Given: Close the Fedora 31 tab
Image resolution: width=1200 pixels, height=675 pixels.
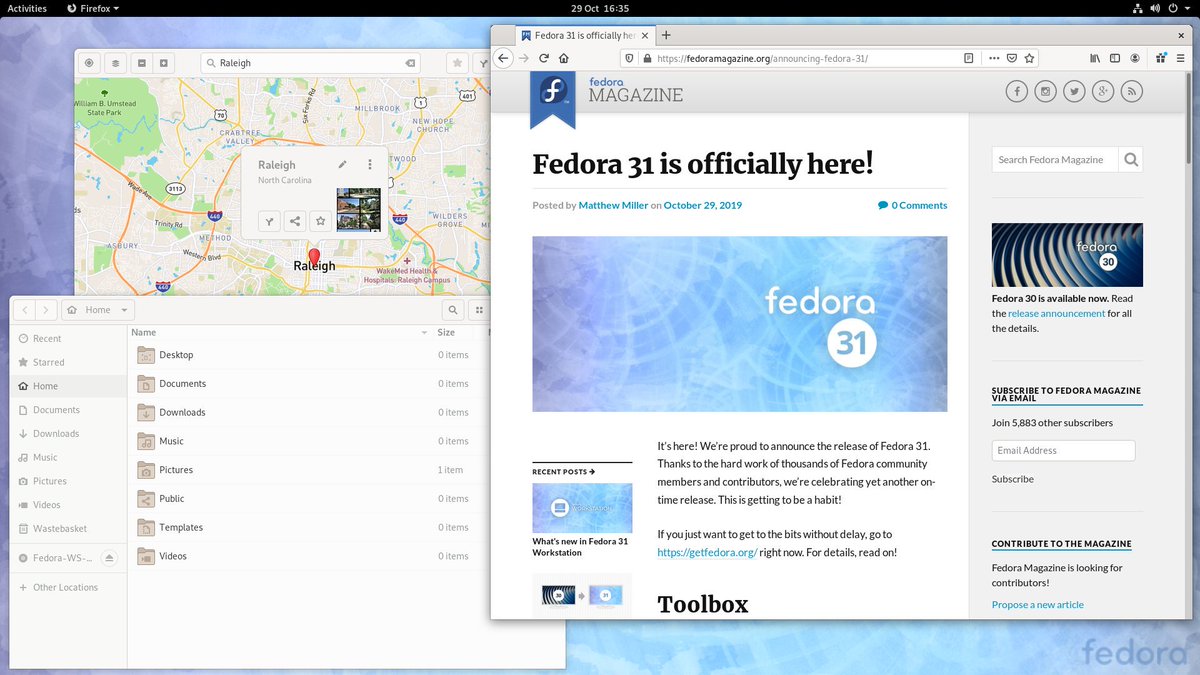Looking at the screenshot, I should [644, 35].
